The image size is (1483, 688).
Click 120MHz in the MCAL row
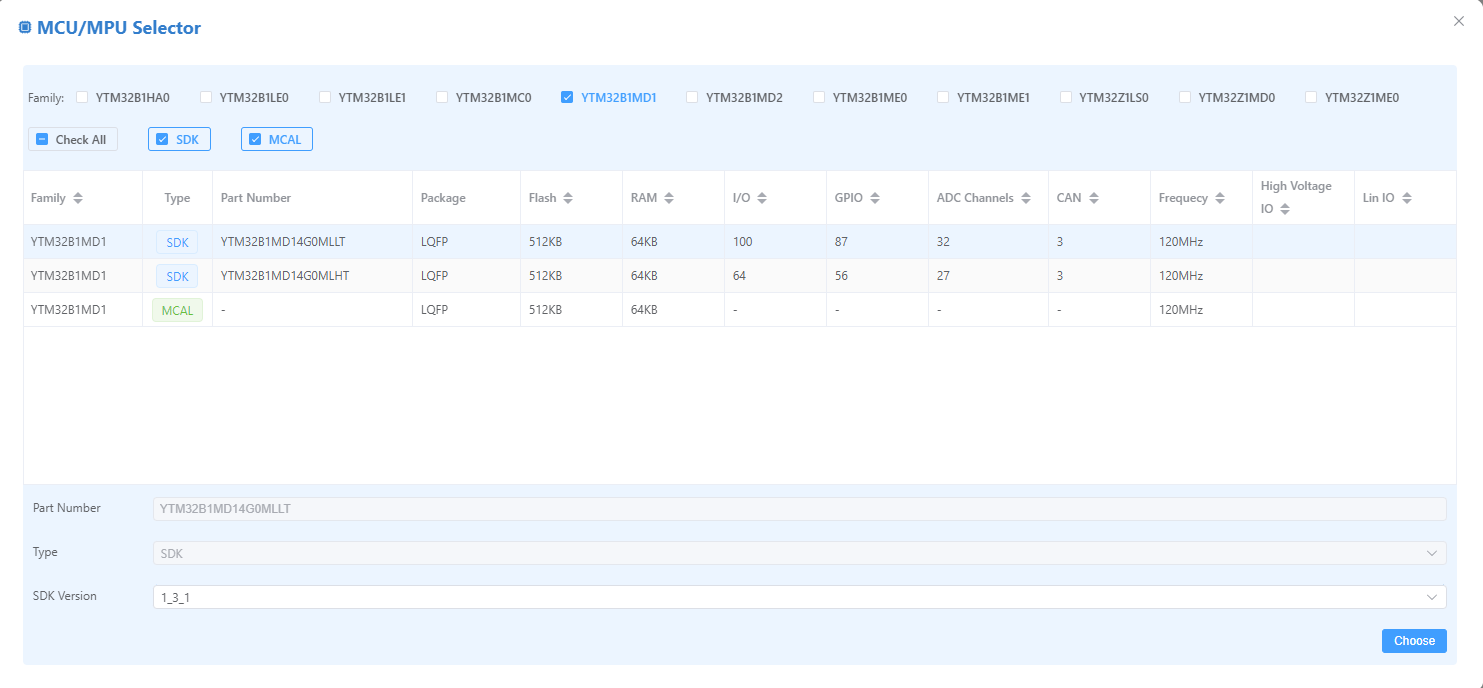click(x=1181, y=310)
